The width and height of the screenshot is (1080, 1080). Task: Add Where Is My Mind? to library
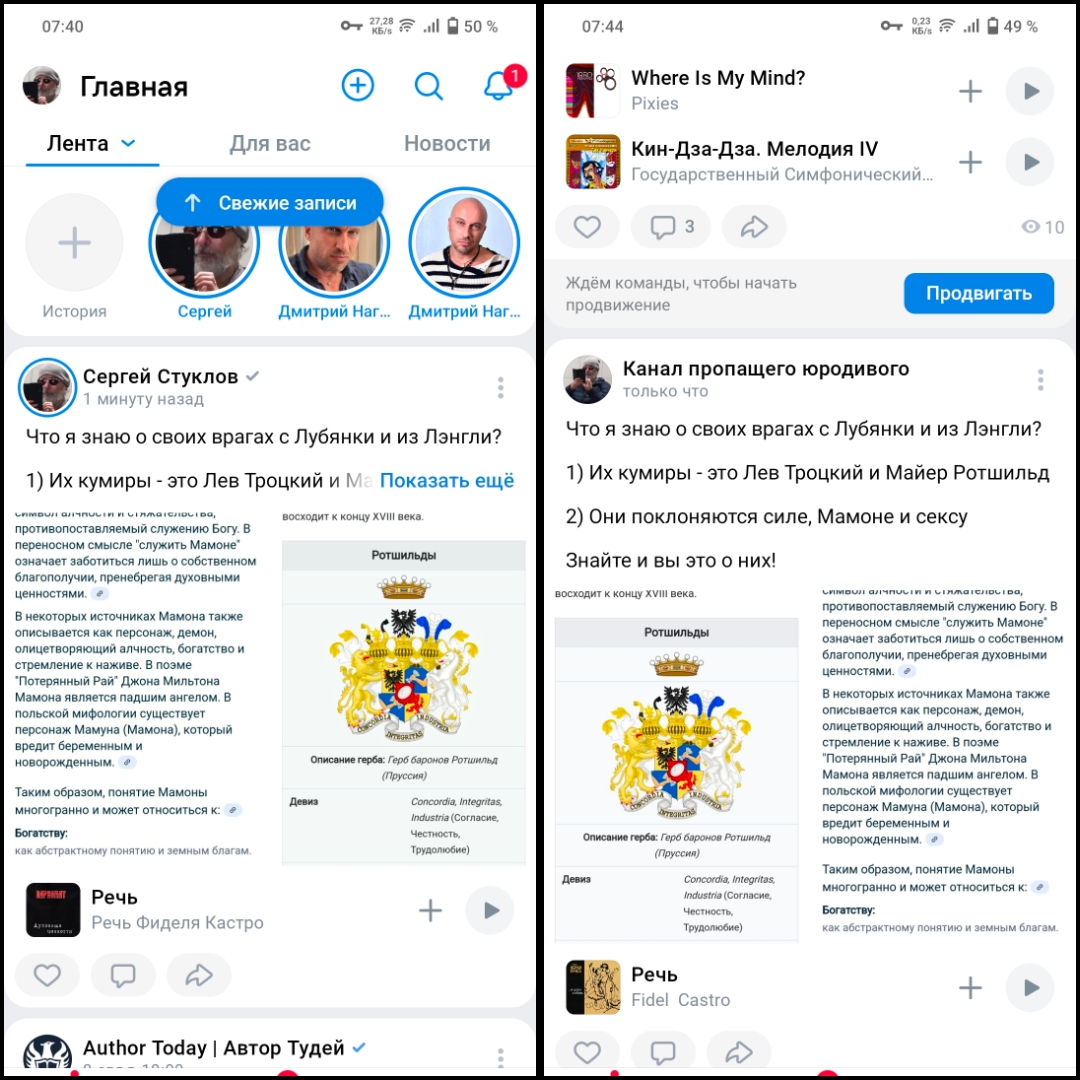click(x=970, y=91)
